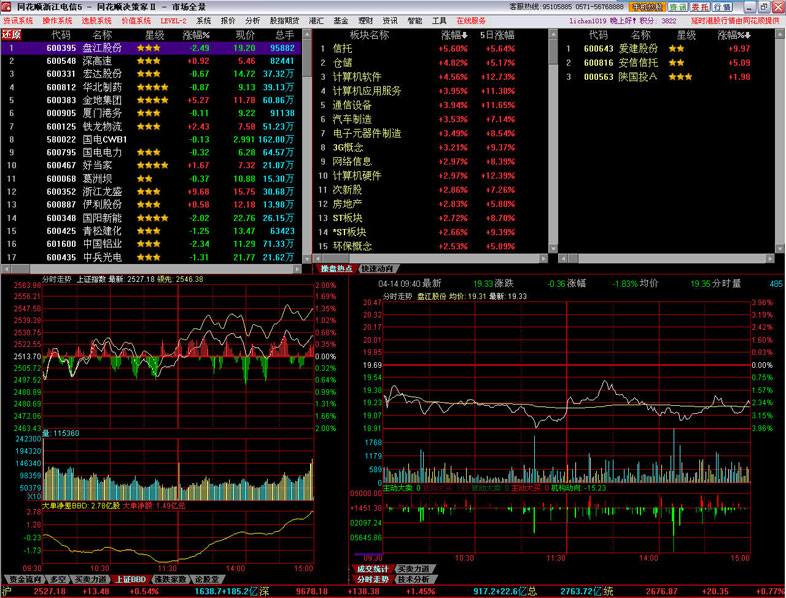Click the 在线服务 link in menu bar
The height and width of the screenshot is (598, 786).
coord(471,20)
